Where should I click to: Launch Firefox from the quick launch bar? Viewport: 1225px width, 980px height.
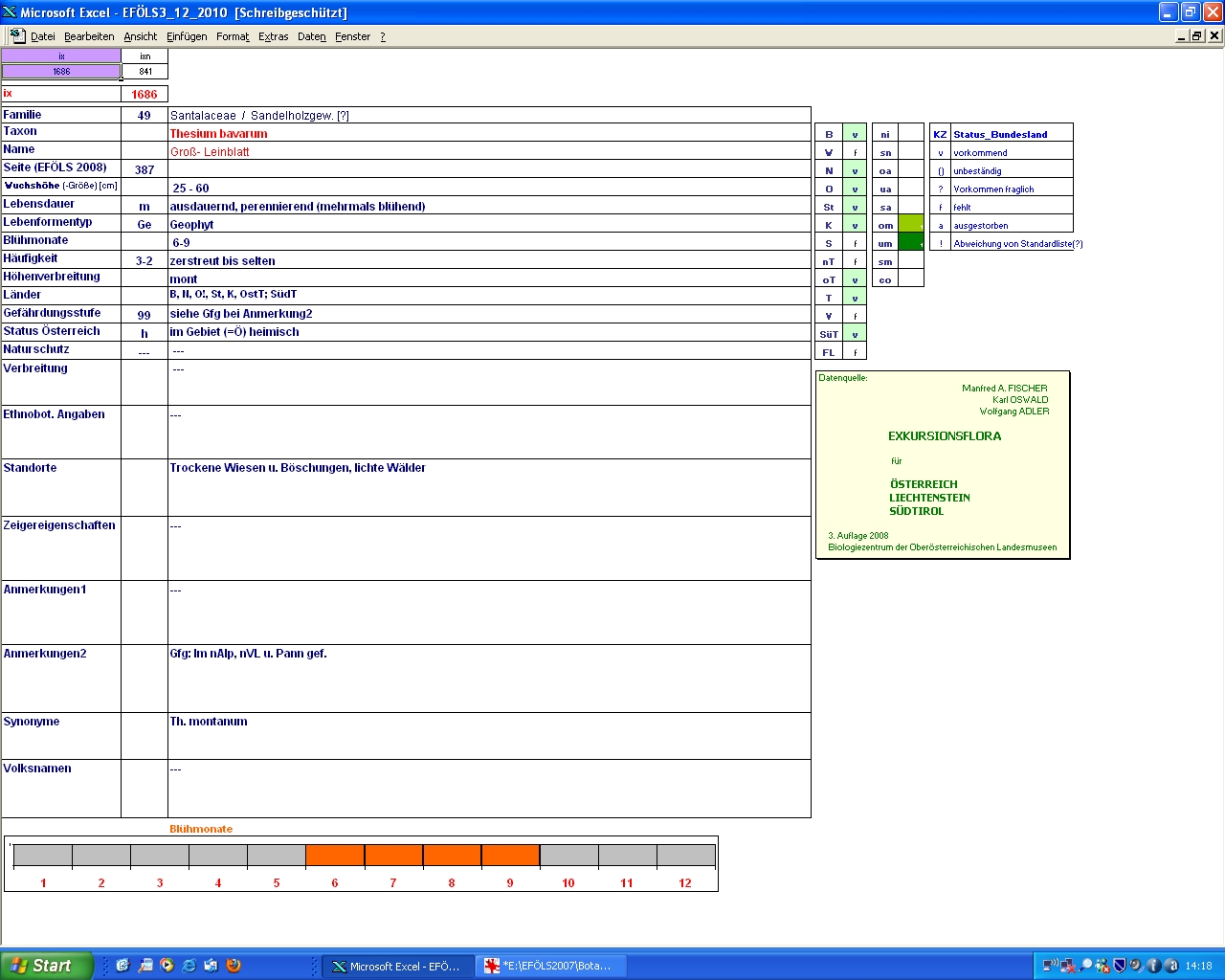click(x=233, y=966)
